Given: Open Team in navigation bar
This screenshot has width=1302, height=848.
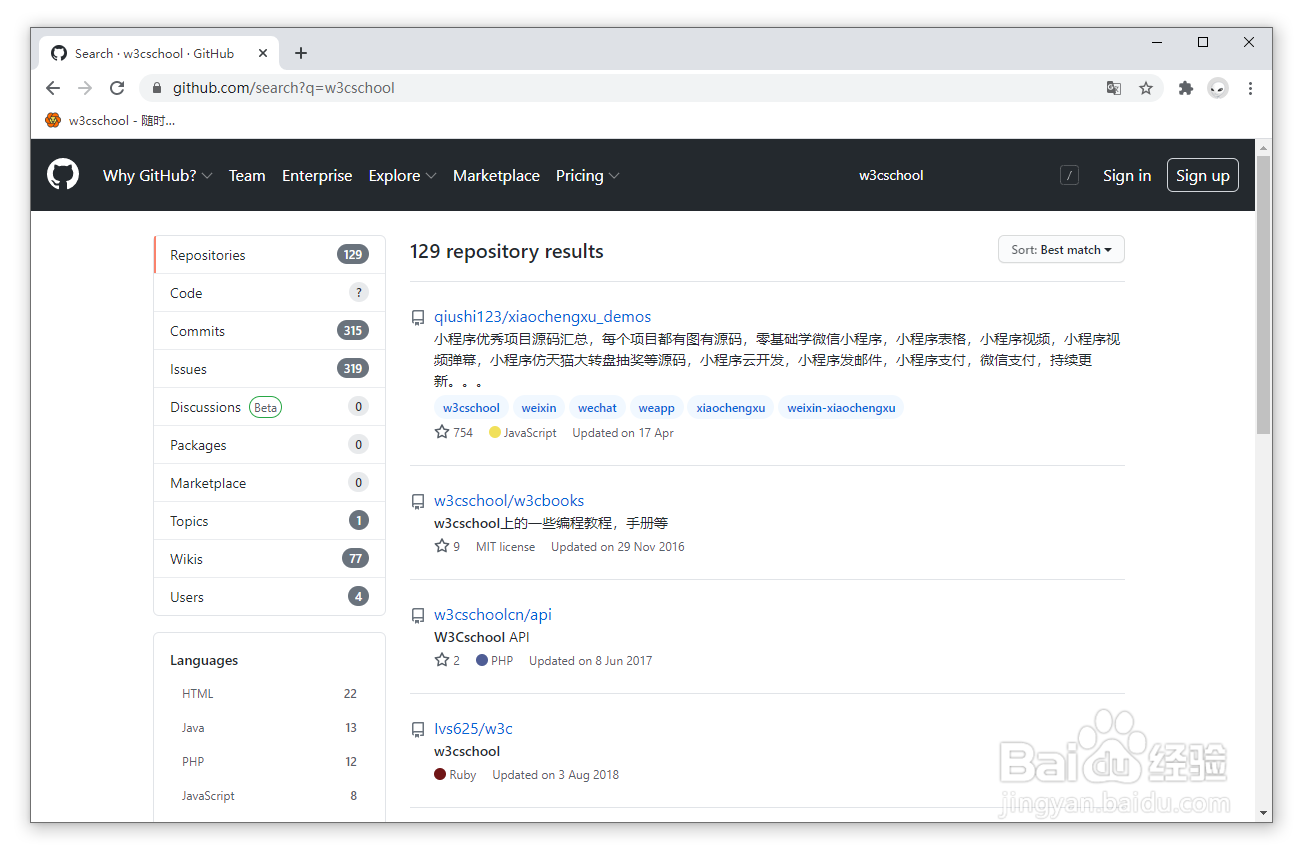Looking at the screenshot, I should click(x=247, y=175).
